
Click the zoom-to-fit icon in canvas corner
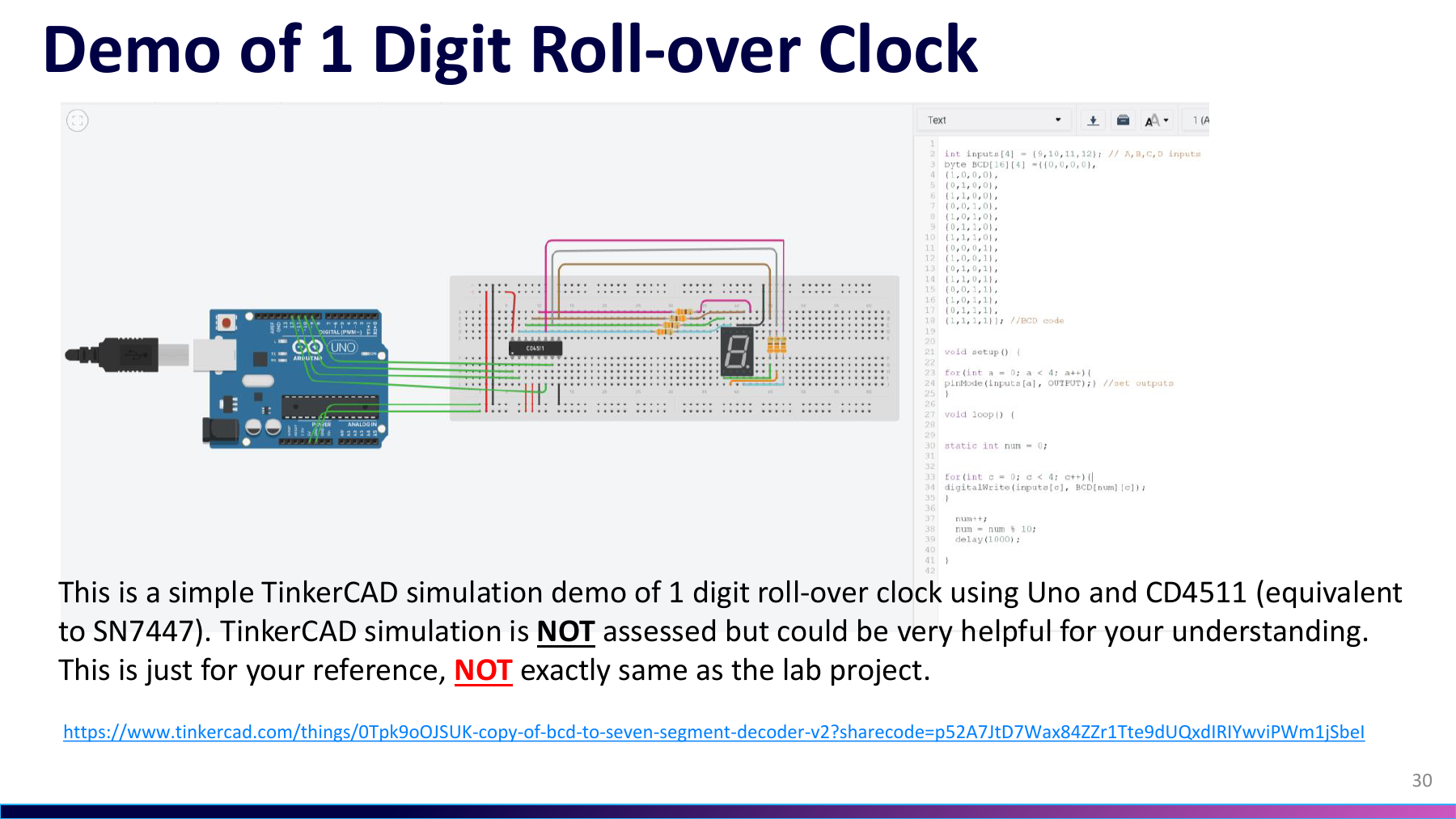tap(77, 121)
